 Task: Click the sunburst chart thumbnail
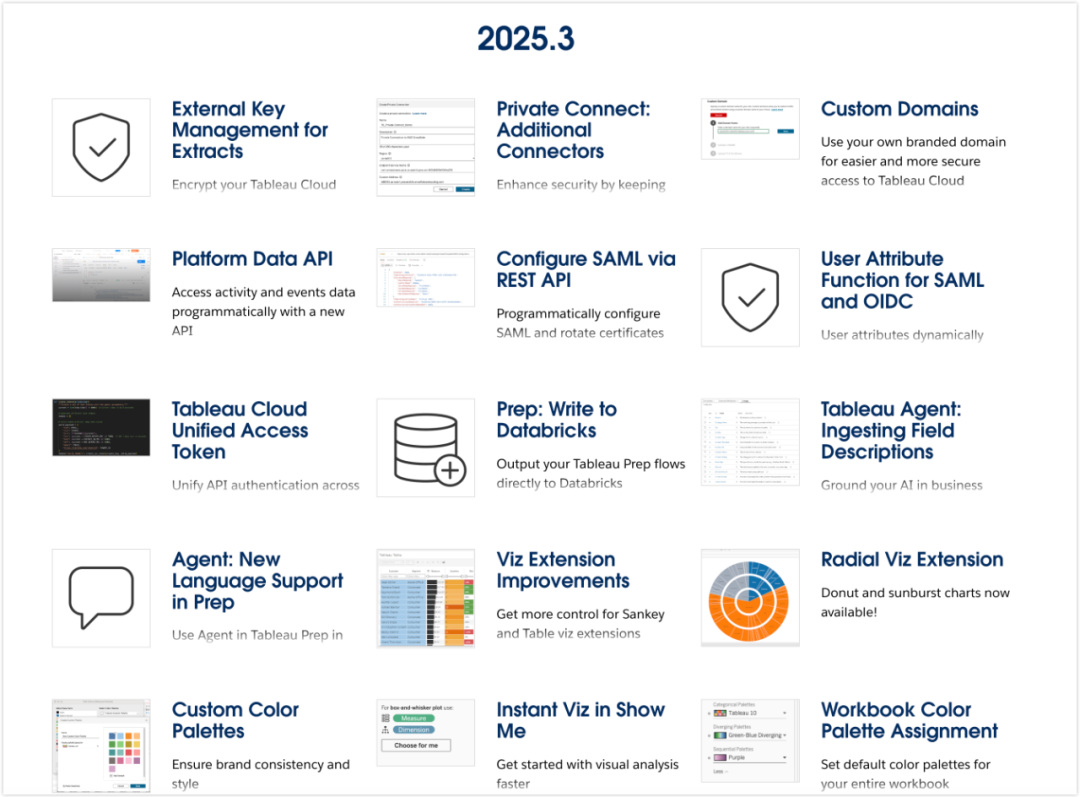tap(750, 598)
